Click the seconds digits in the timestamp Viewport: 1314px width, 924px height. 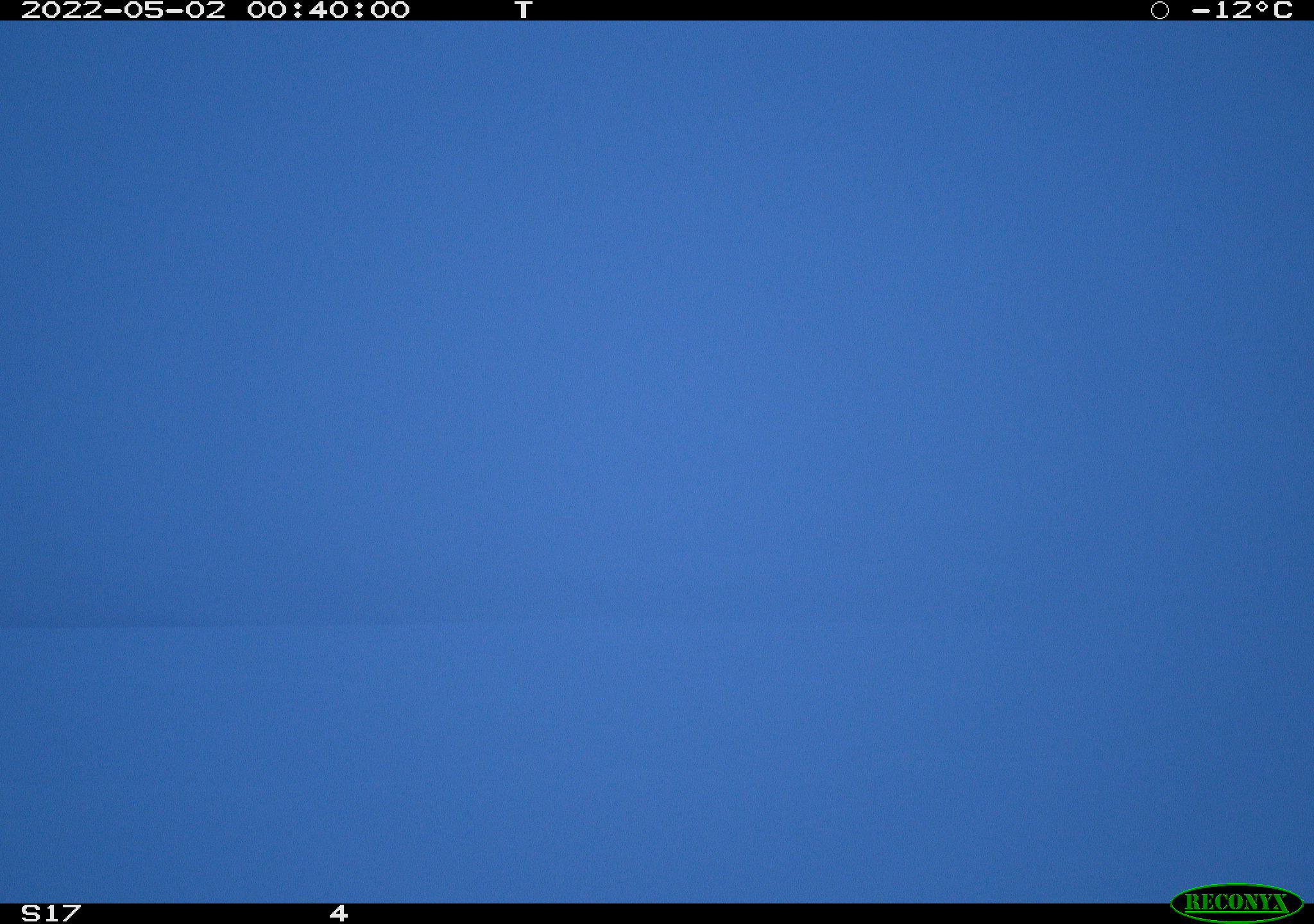coord(390,10)
